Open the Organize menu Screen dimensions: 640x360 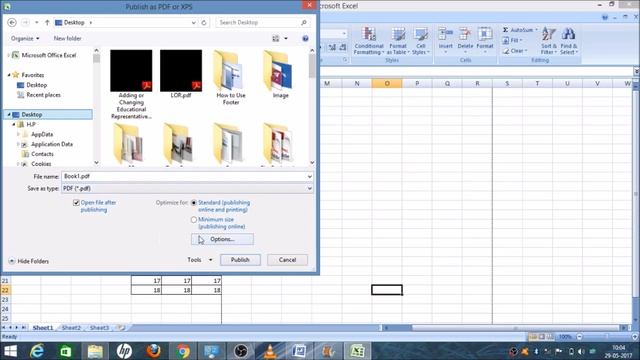(25, 38)
